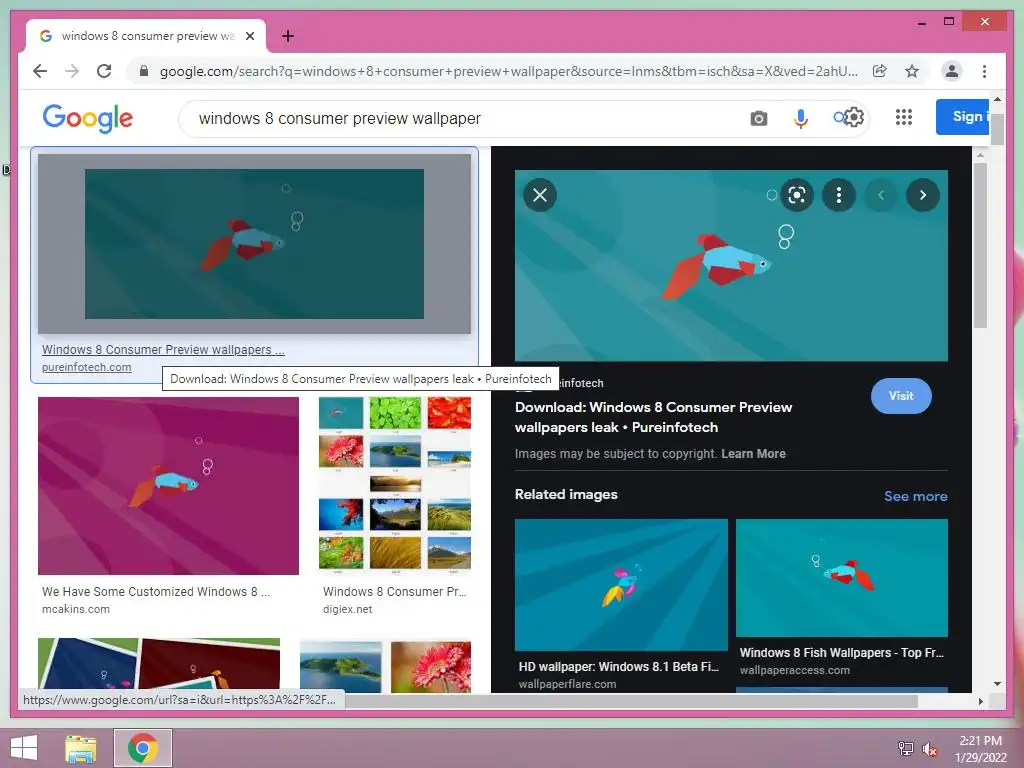Open HD wallpaper Windows 8.1 Beta thumbnail

coord(621,584)
